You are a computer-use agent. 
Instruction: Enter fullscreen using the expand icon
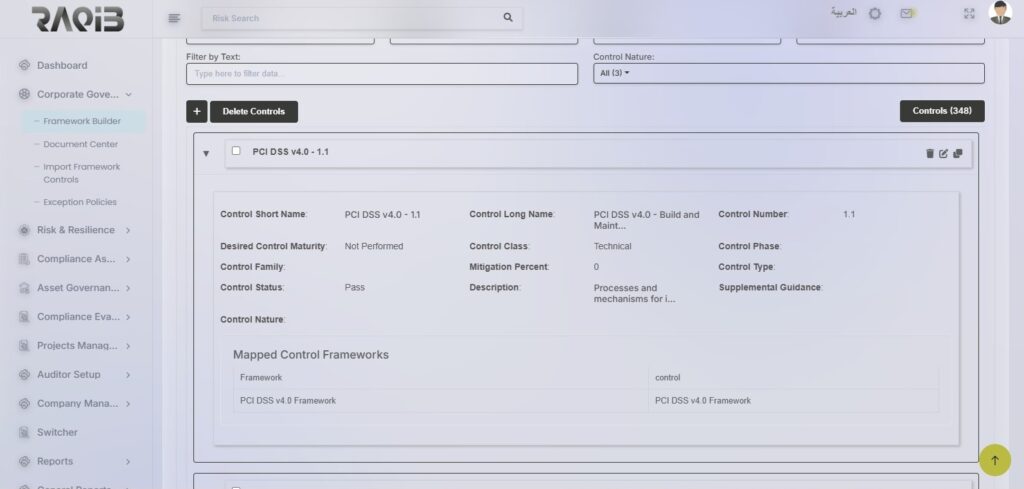[968, 14]
